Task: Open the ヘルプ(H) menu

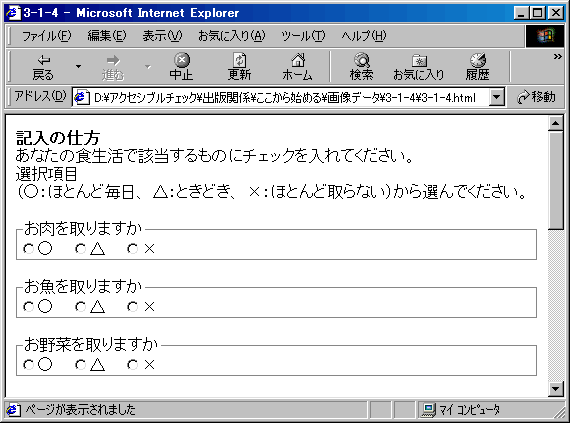Action: pos(364,36)
